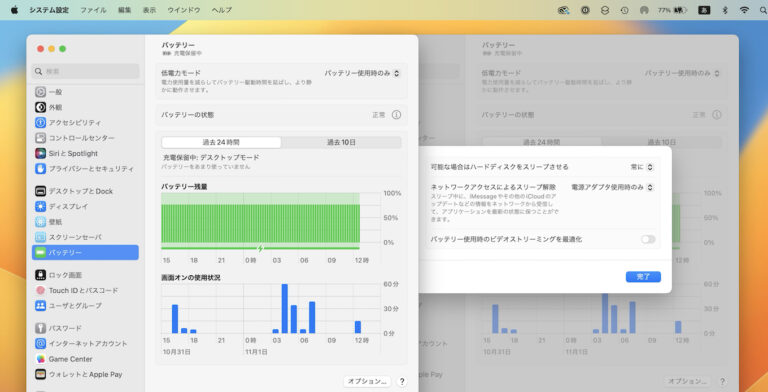Click the input source icon in menu bar
This screenshot has height=392, width=768.
pyautogui.click(x=704, y=10)
